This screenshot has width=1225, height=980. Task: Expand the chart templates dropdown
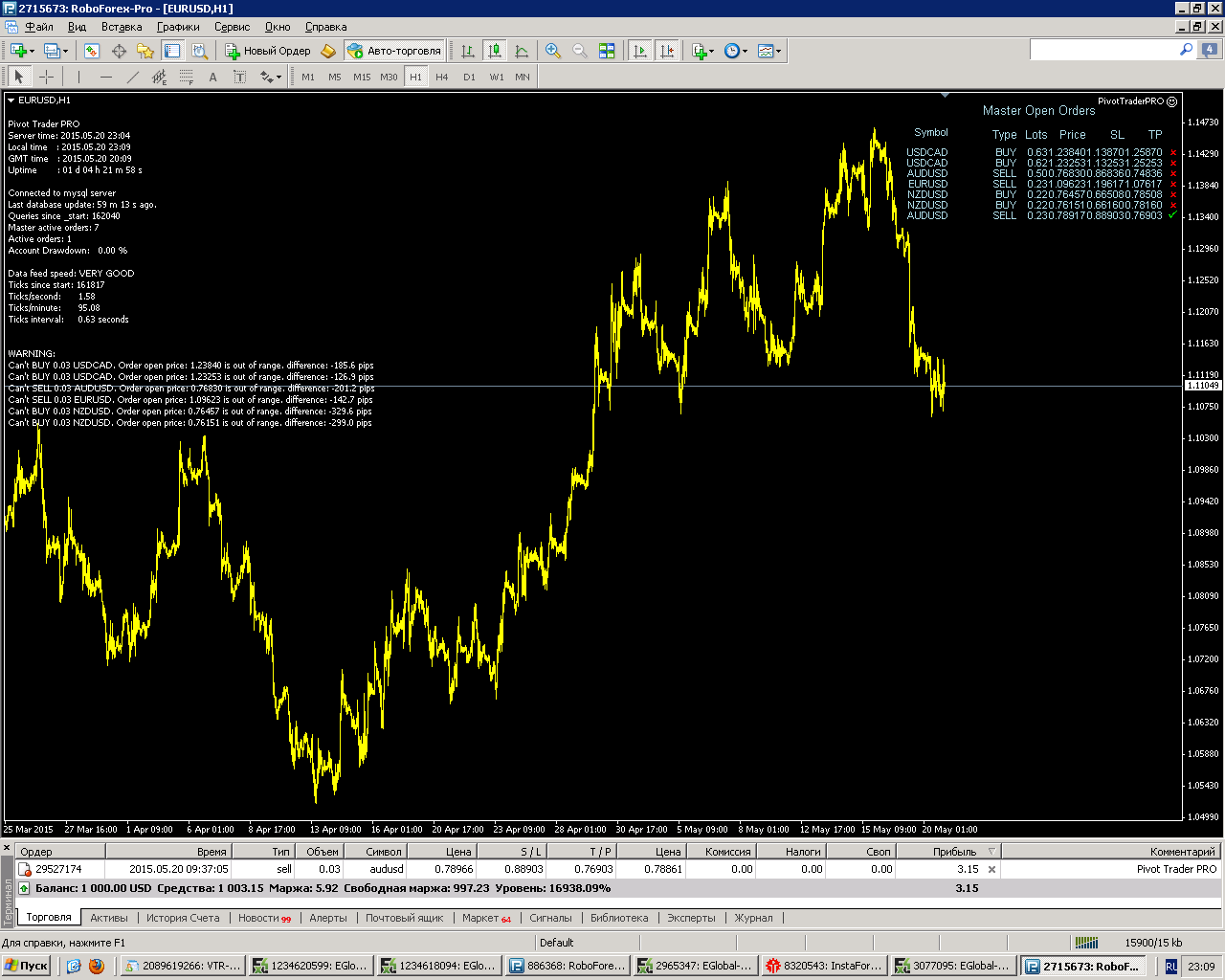[x=769, y=51]
